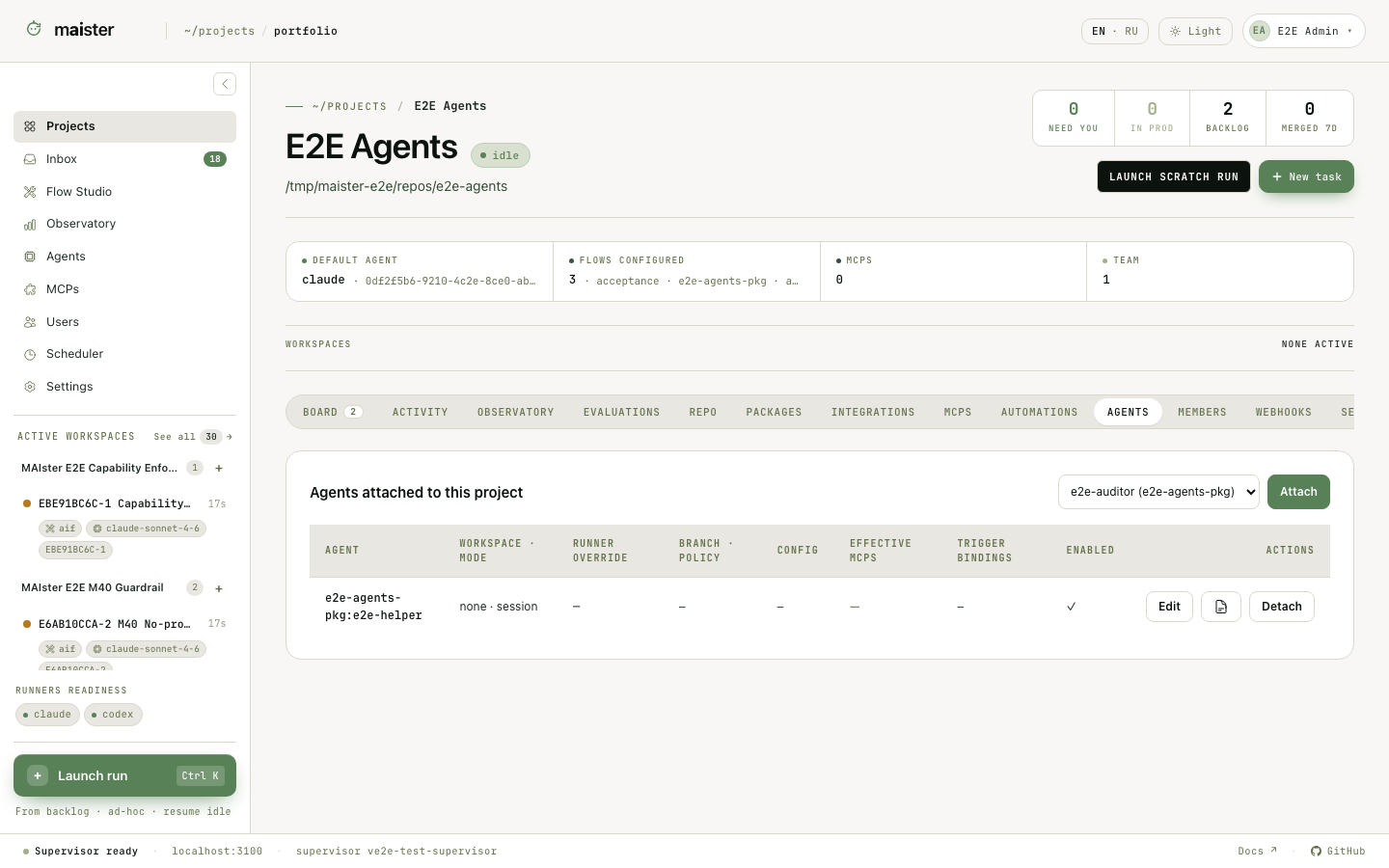Open the Packages tab
Viewport: 1389px width, 868px height.
click(774, 412)
